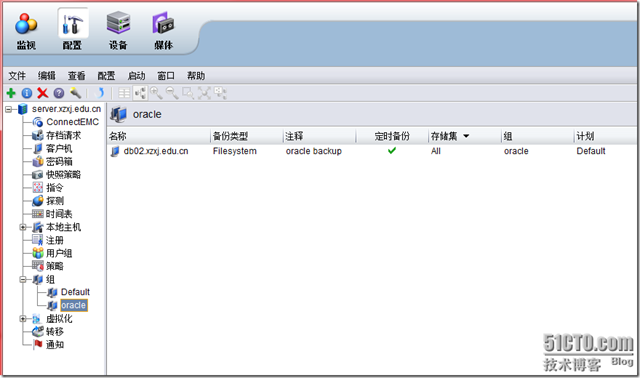Viewport: 640px width, 378px height.
Task: Click the 'oracle backup' comment cell
Action: 313,151
